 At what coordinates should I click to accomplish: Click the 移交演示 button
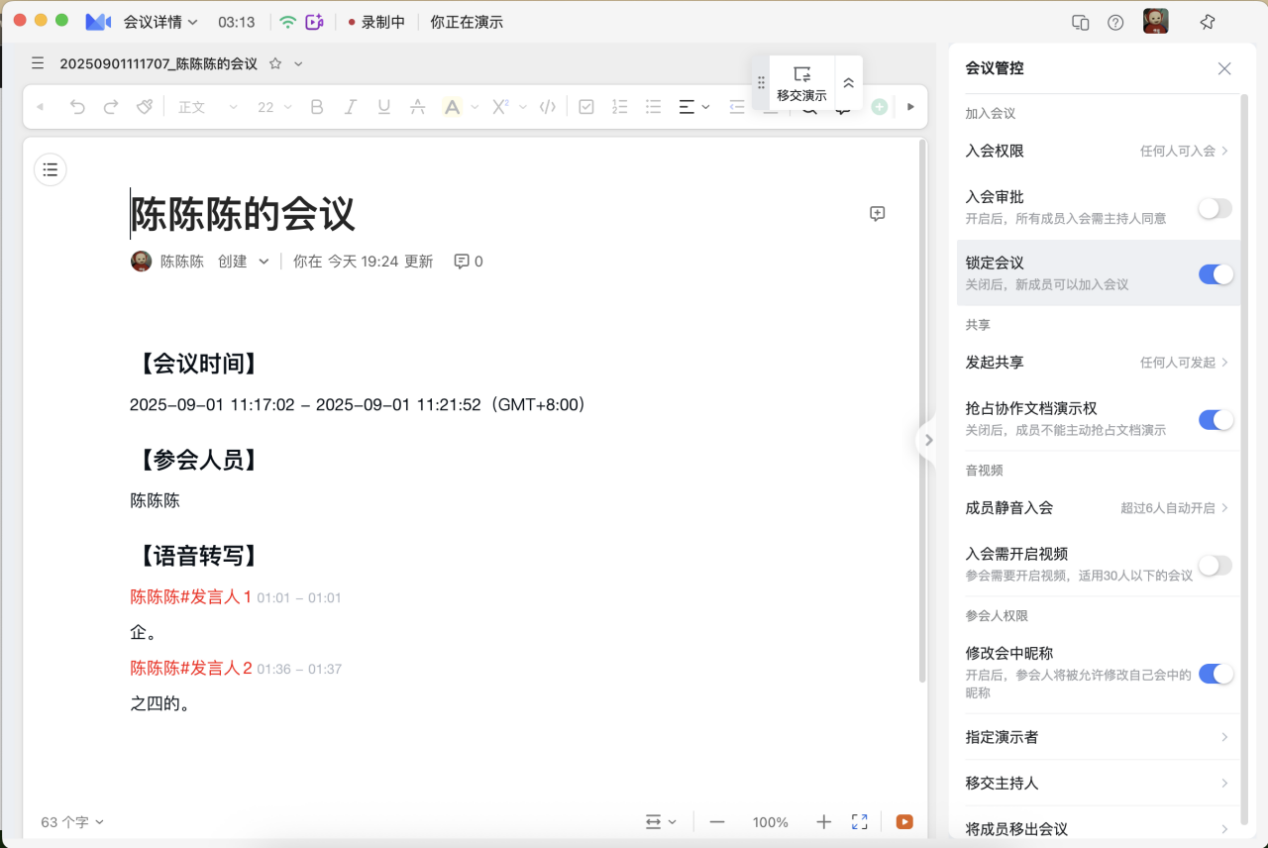[x=802, y=83]
